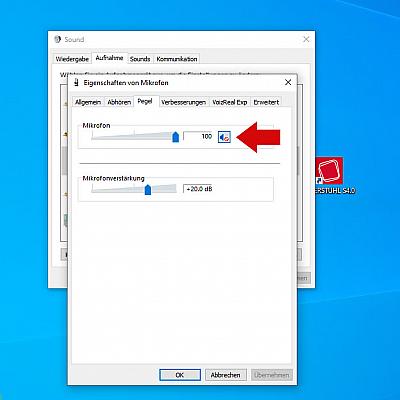The width and height of the screenshot is (400, 400).
Task: Switch to the VoizReal Exp tab
Action: point(230,102)
